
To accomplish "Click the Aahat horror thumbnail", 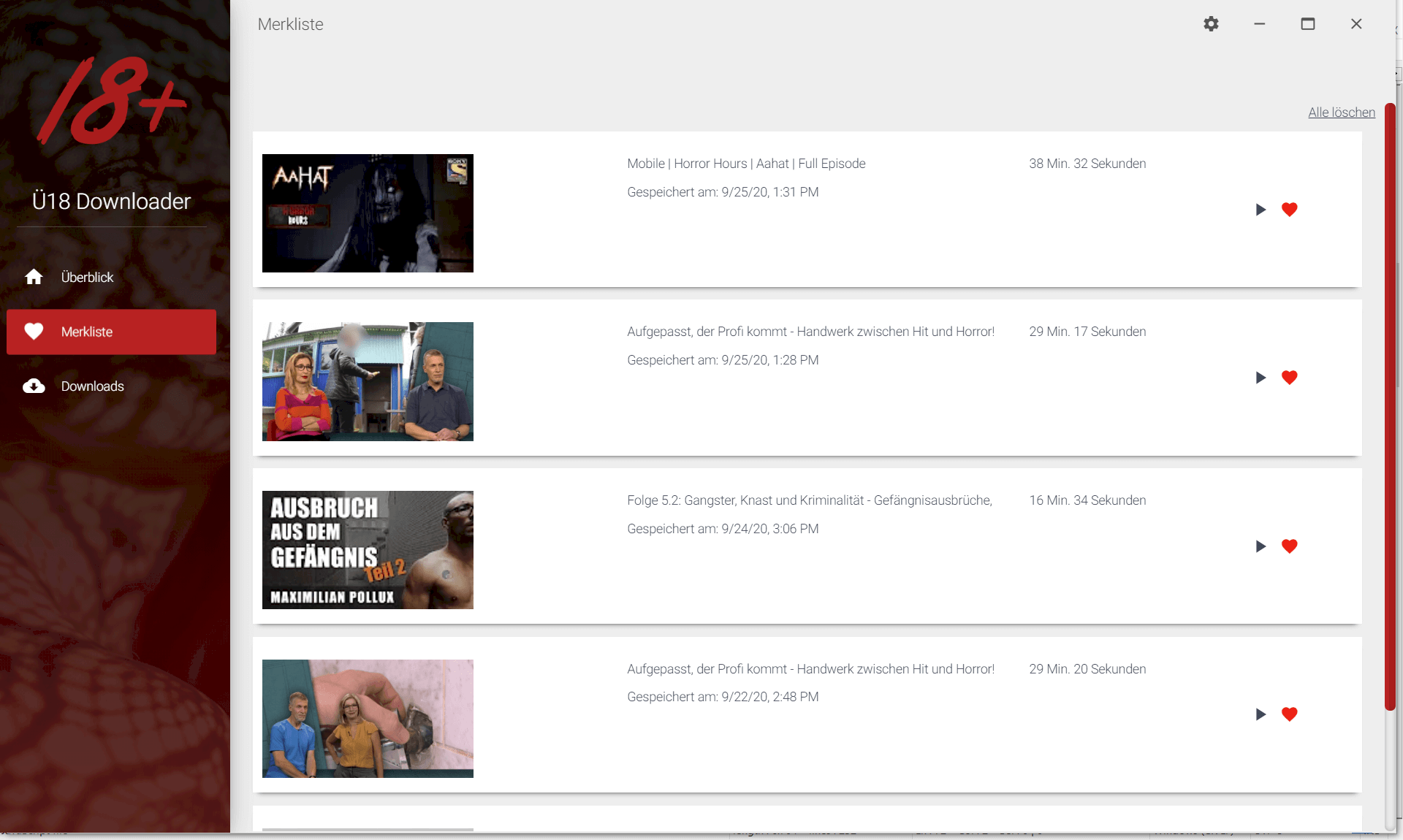I will pyautogui.click(x=368, y=213).
